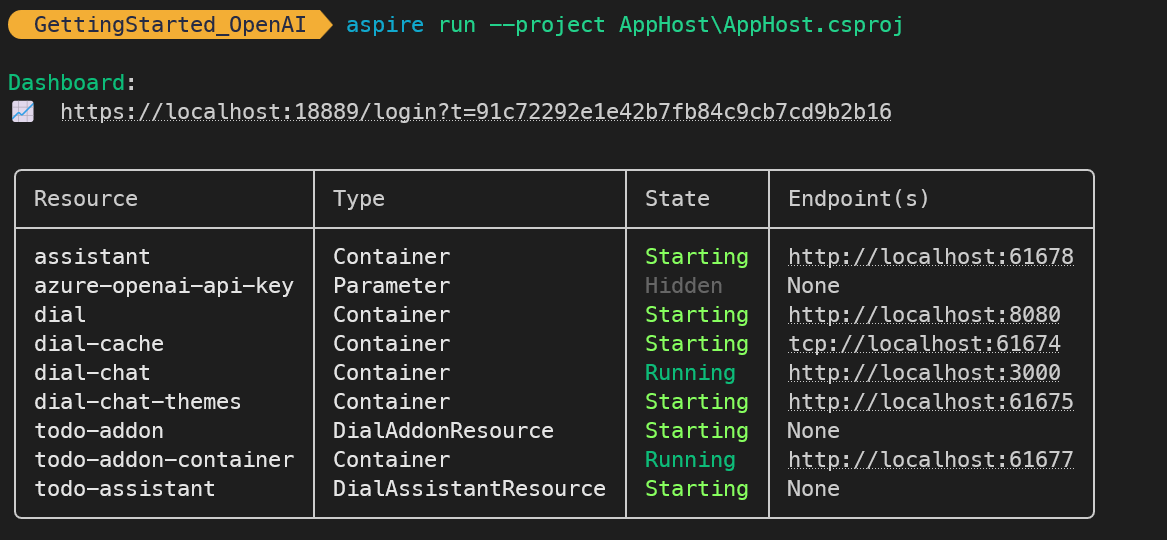The height and width of the screenshot is (540, 1167).
Task: Open the dashboard login URL link
Action: coord(476,112)
